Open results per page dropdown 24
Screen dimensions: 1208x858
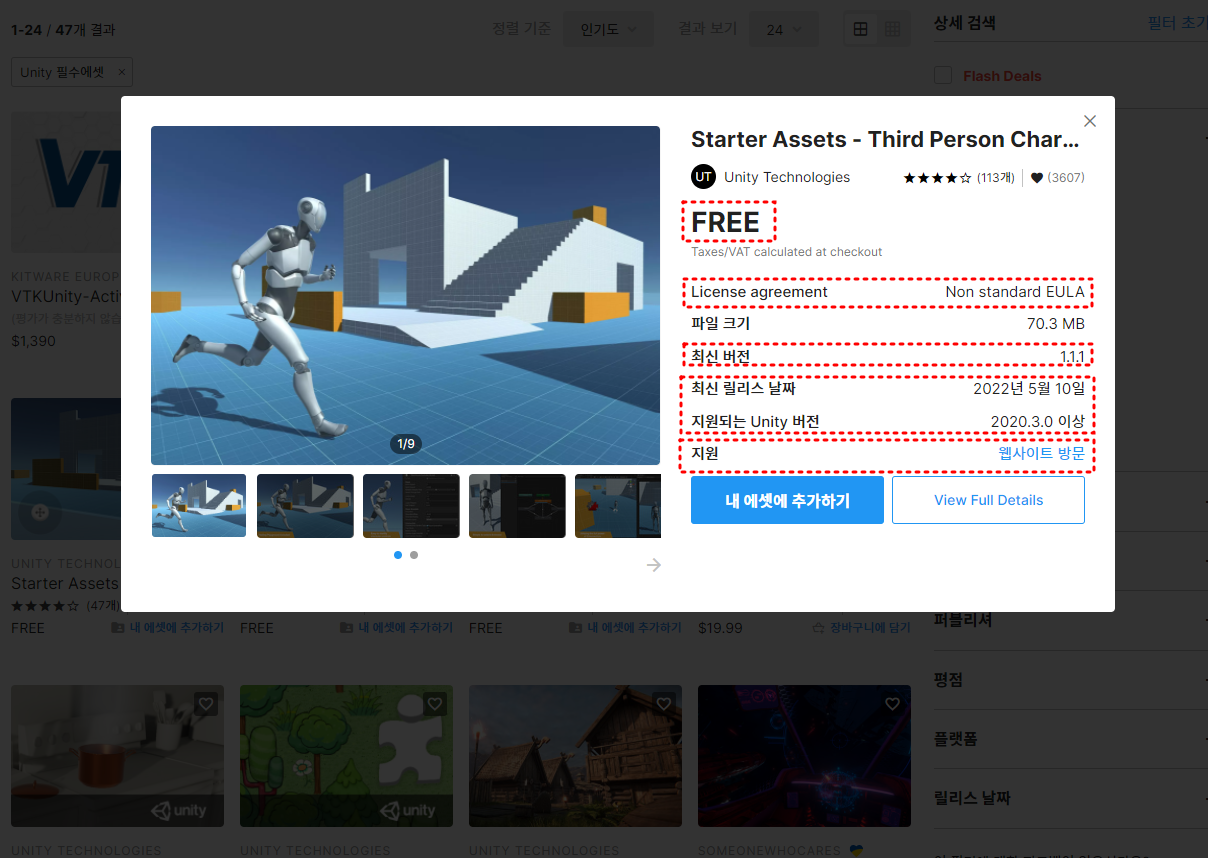click(x=784, y=30)
